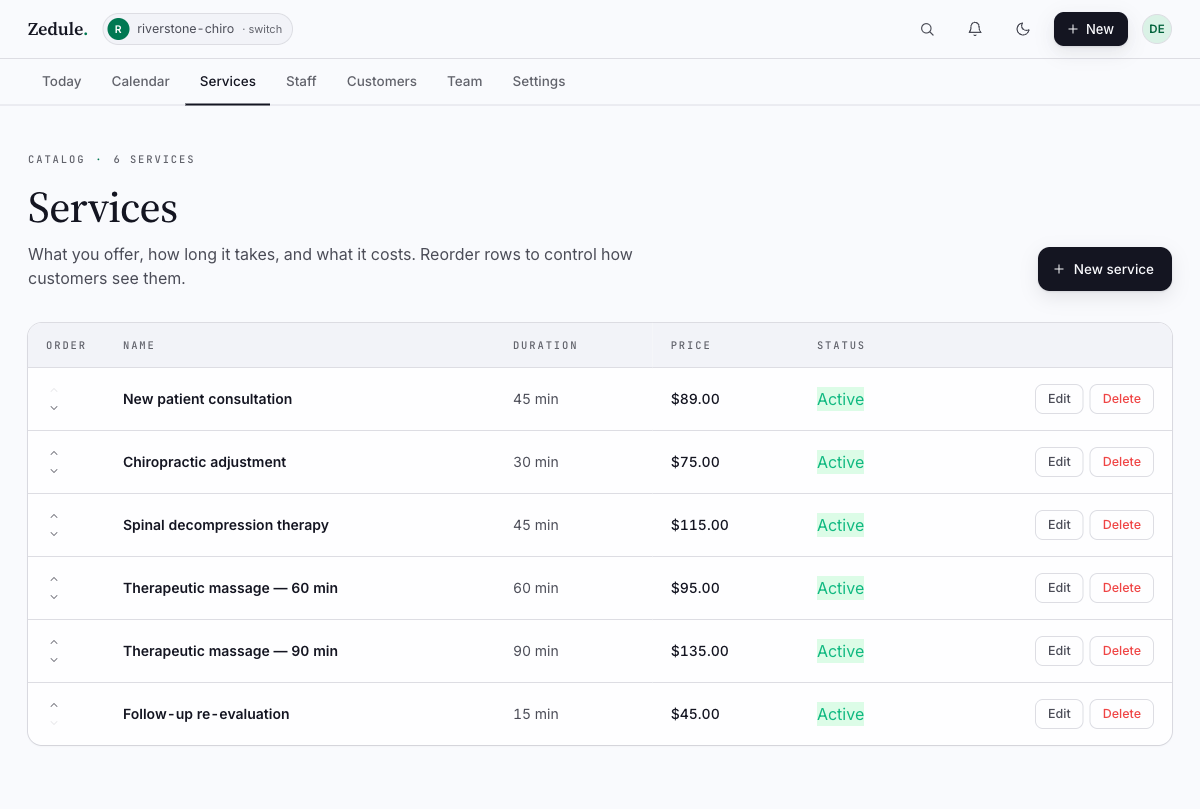Delete Therapeutic massage 60 min
The image size is (1200, 809).
point(1121,588)
